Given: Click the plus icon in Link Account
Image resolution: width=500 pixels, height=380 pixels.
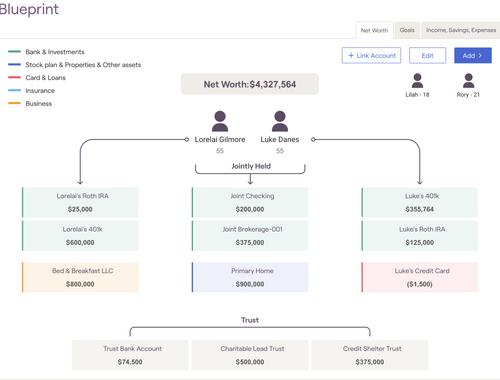Looking at the screenshot, I should click(x=351, y=55).
